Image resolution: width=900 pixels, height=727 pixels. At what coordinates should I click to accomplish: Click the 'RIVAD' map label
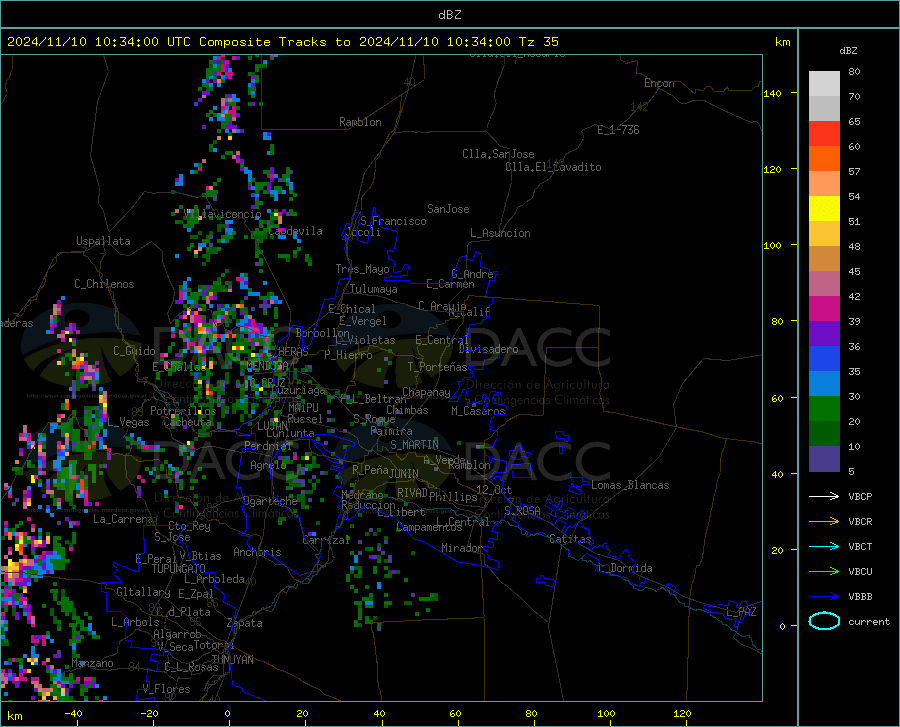click(412, 493)
